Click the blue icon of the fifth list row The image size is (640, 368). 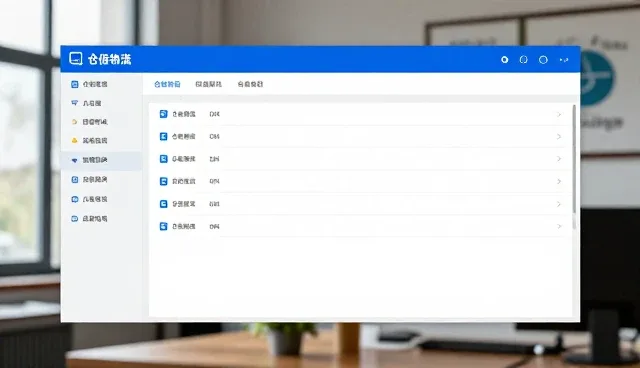pyautogui.click(x=163, y=204)
